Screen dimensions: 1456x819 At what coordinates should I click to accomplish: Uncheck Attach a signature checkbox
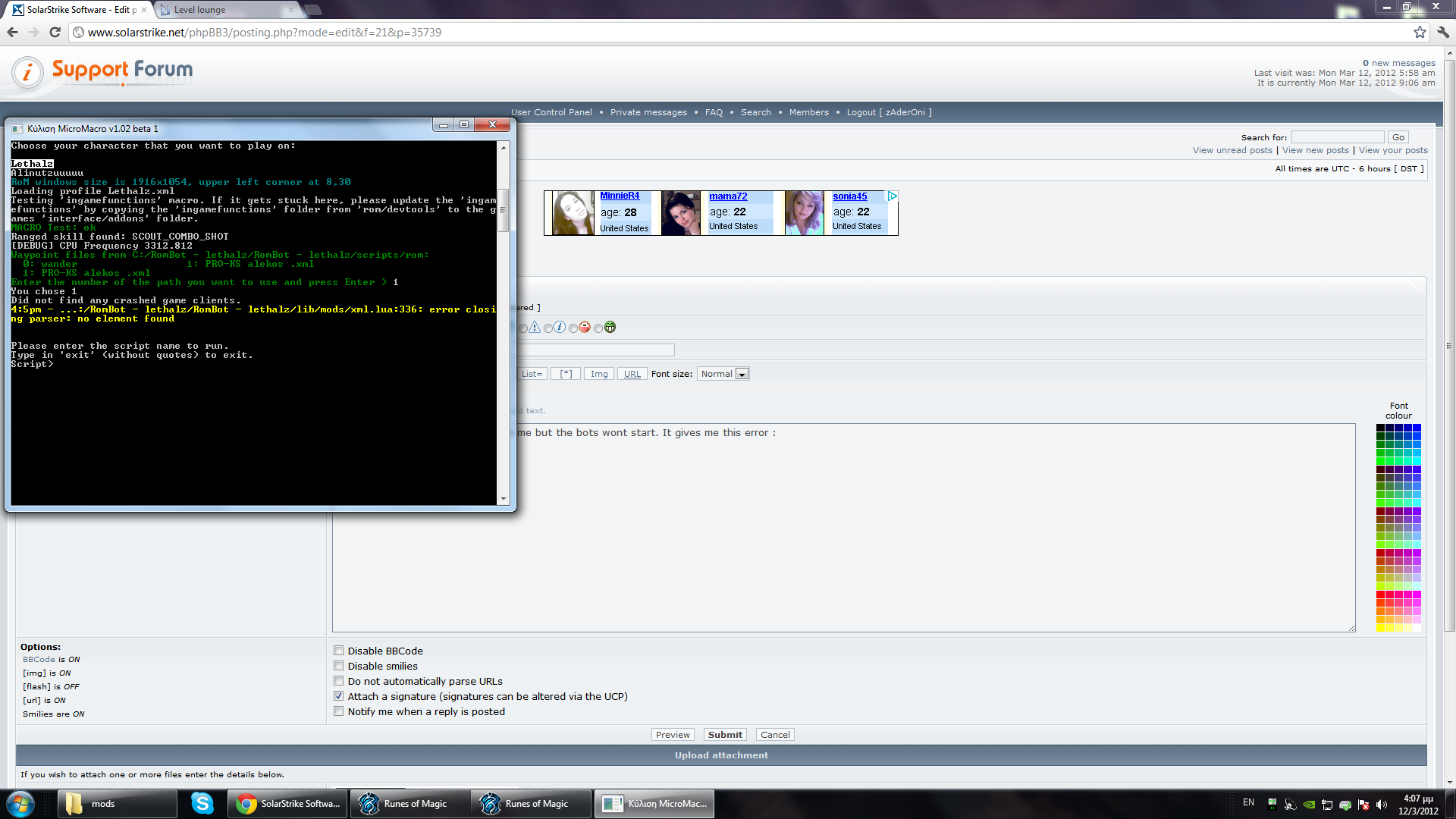[x=339, y=696]
